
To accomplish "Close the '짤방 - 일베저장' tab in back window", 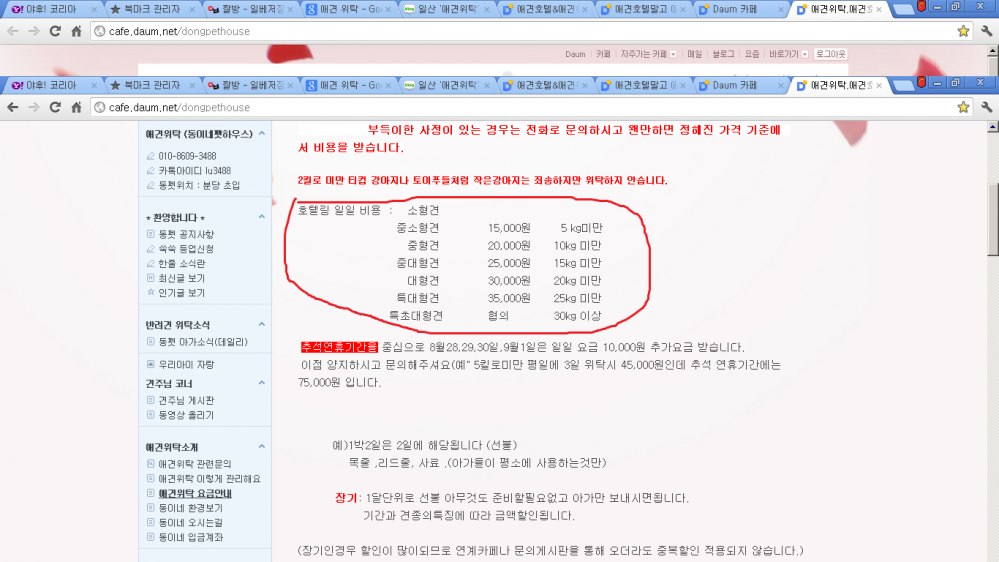I will tap(291, 10).
